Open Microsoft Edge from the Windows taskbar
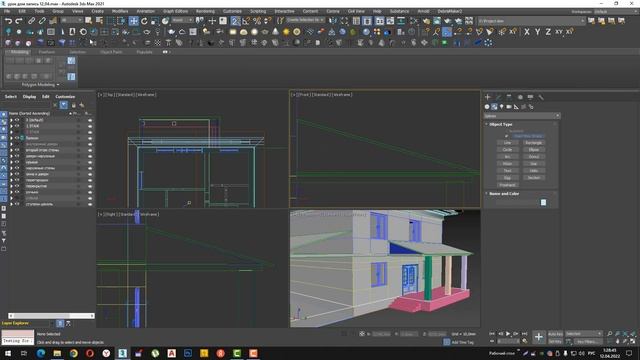The height and width of the screenshot is (360, 640). [41, 353]
